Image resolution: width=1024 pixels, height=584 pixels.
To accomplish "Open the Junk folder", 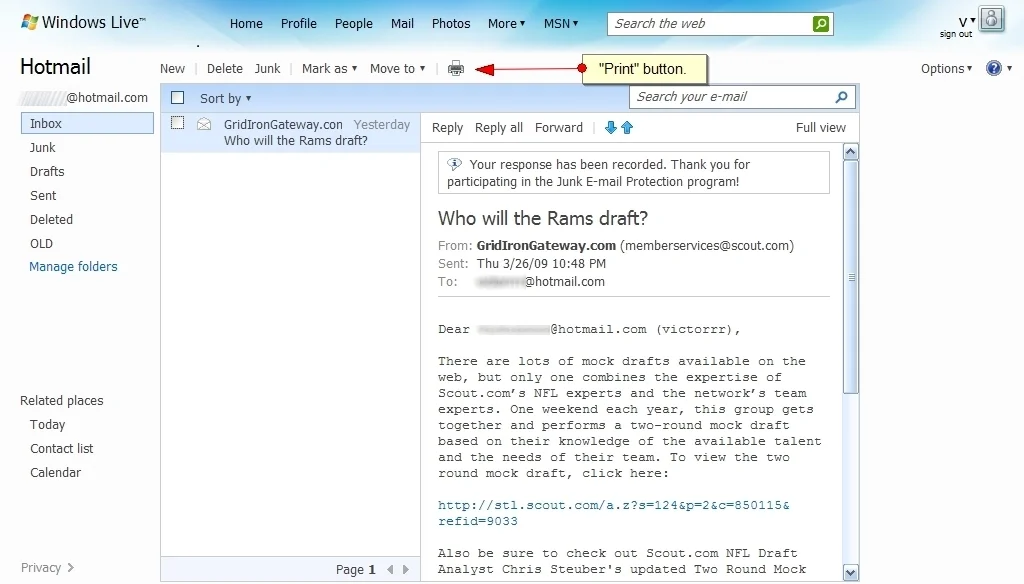I will point(42,148).
